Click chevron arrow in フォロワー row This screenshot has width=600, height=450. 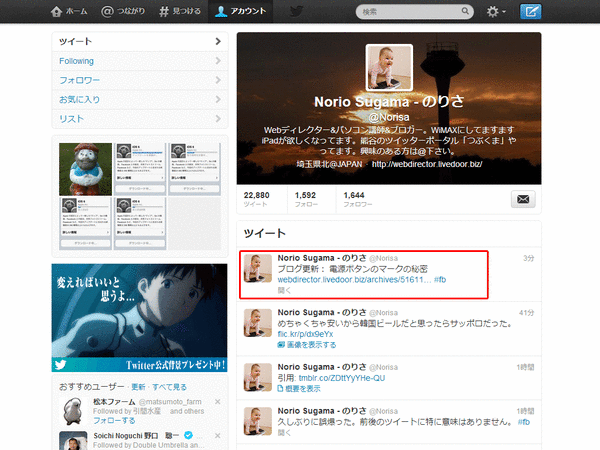click(x=218, y=80)
